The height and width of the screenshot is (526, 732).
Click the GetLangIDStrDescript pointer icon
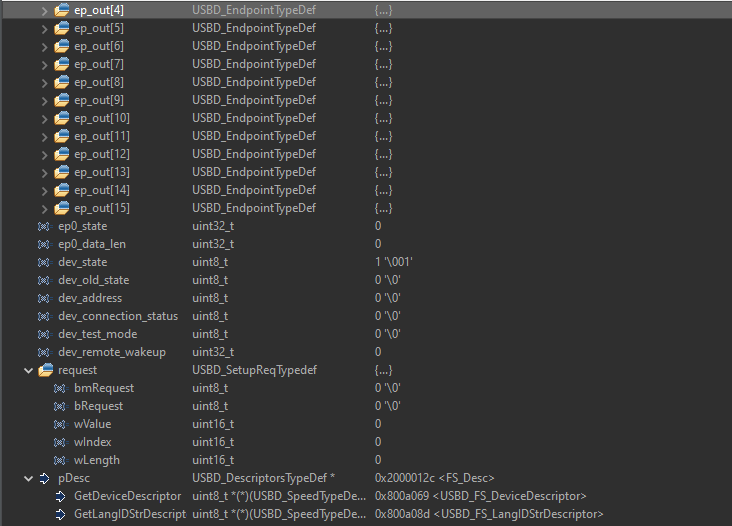[61, 514]
